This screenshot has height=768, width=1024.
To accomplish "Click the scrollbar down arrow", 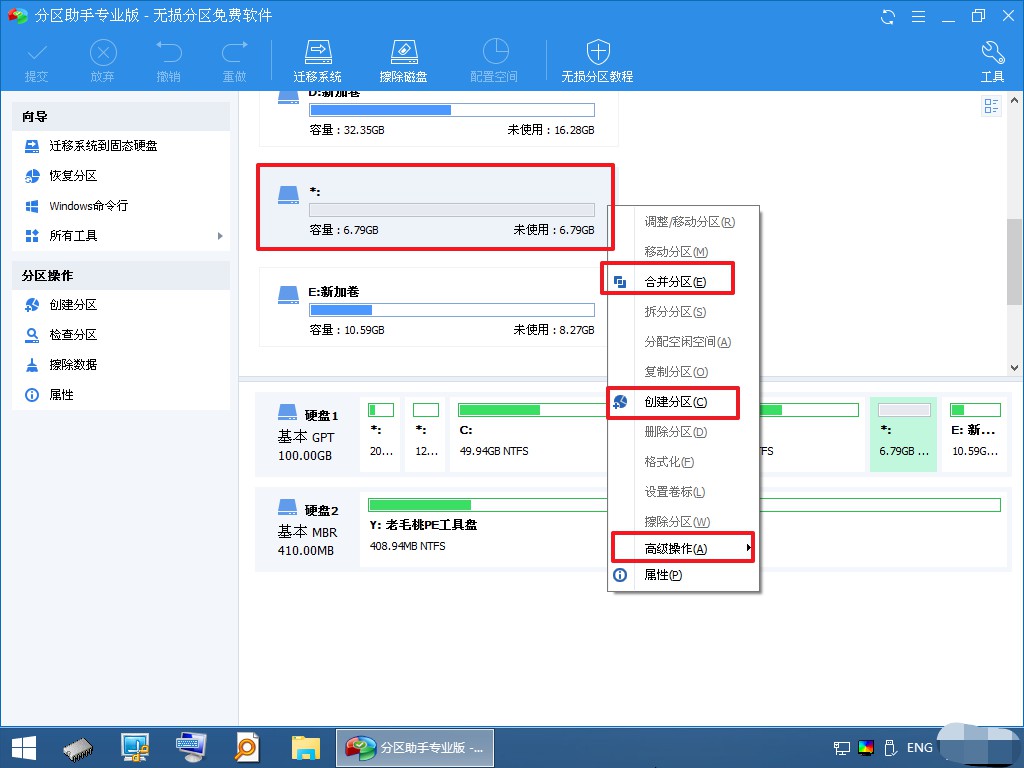I will pos(1014,368).
